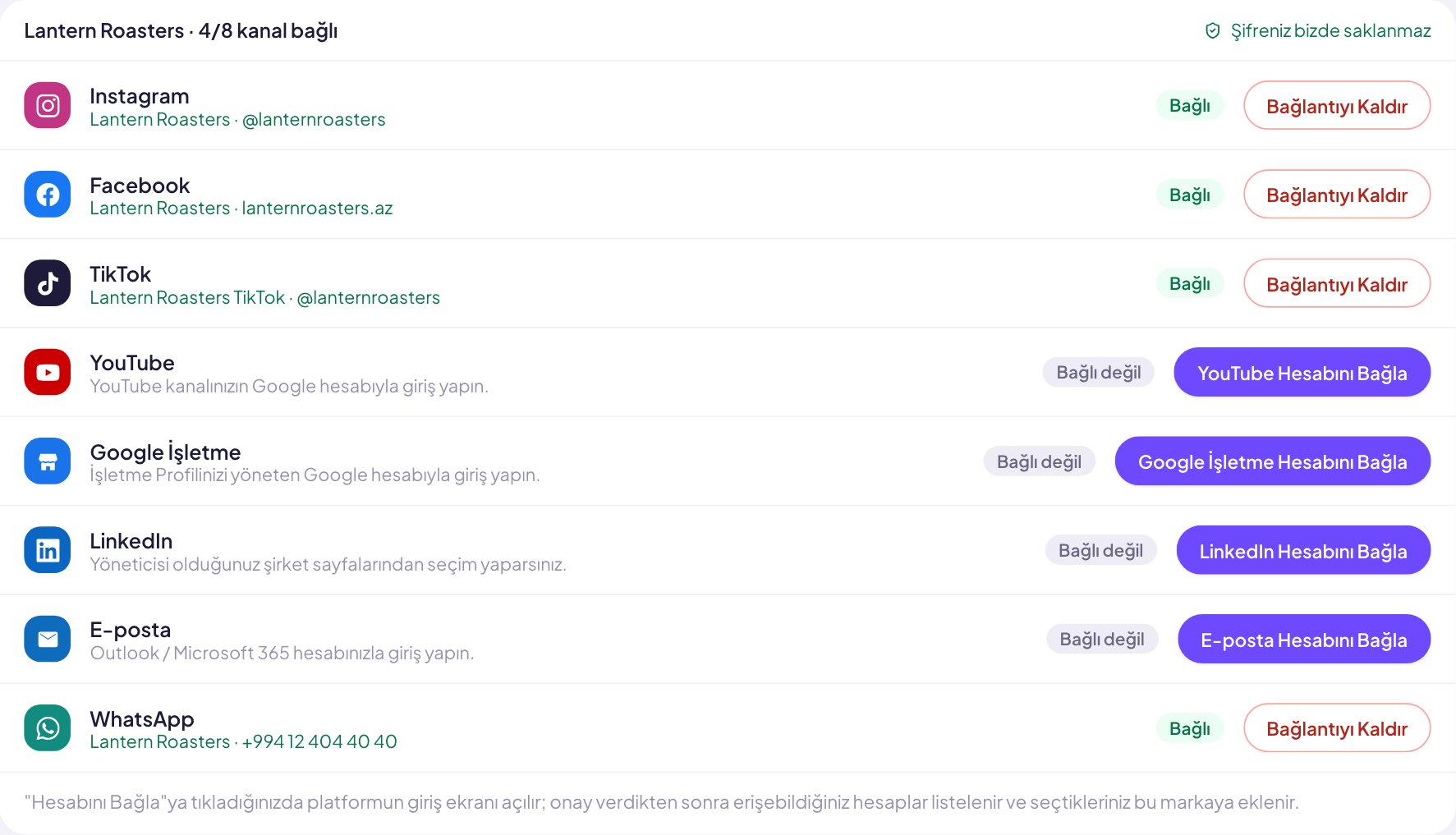The width and height of the screenshot is (1456, 835).
Task: Click the Bağlı badge in Facebook row
Action: pos(1190,195)
